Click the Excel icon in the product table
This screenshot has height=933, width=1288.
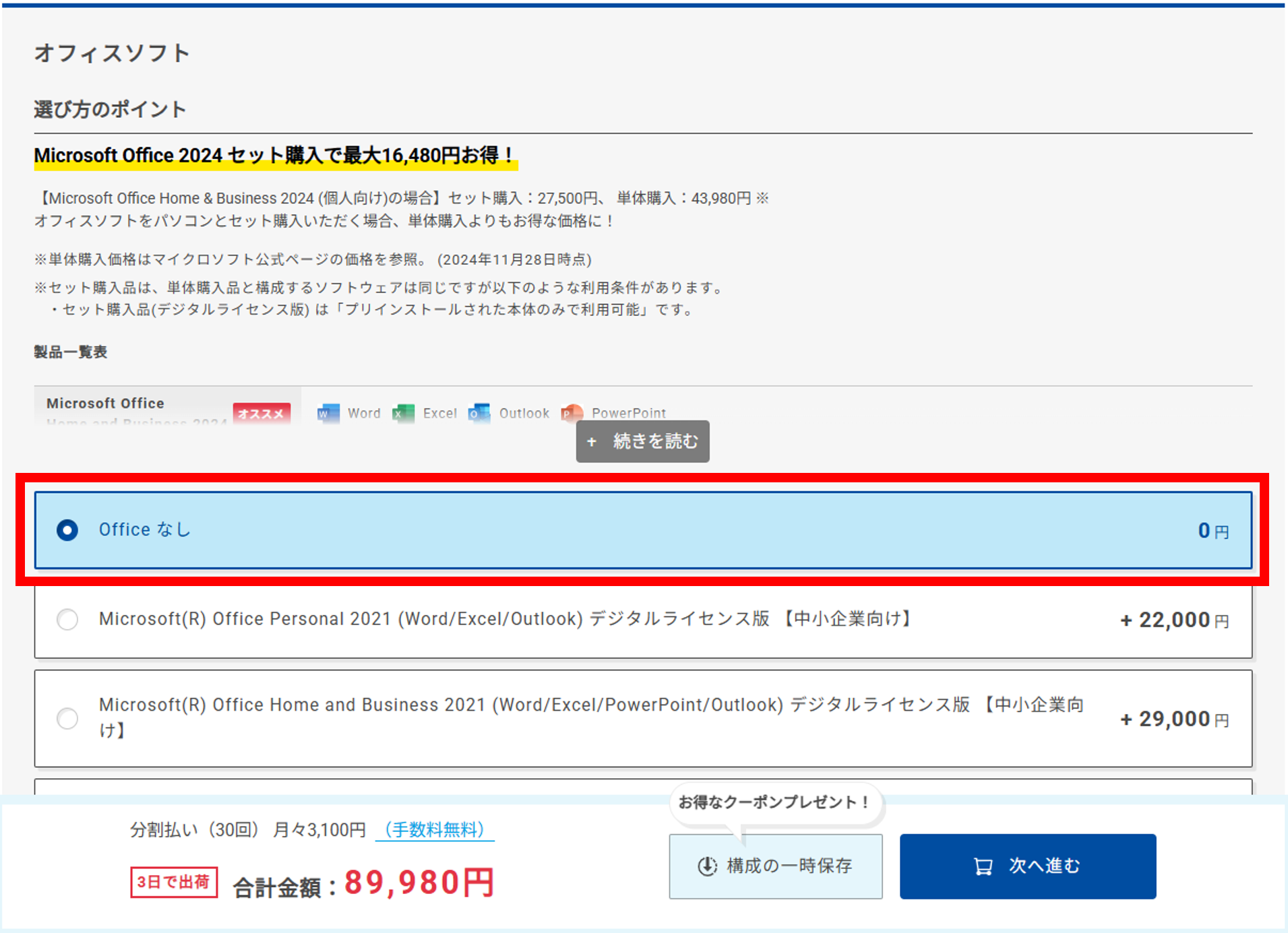[403, 413]
